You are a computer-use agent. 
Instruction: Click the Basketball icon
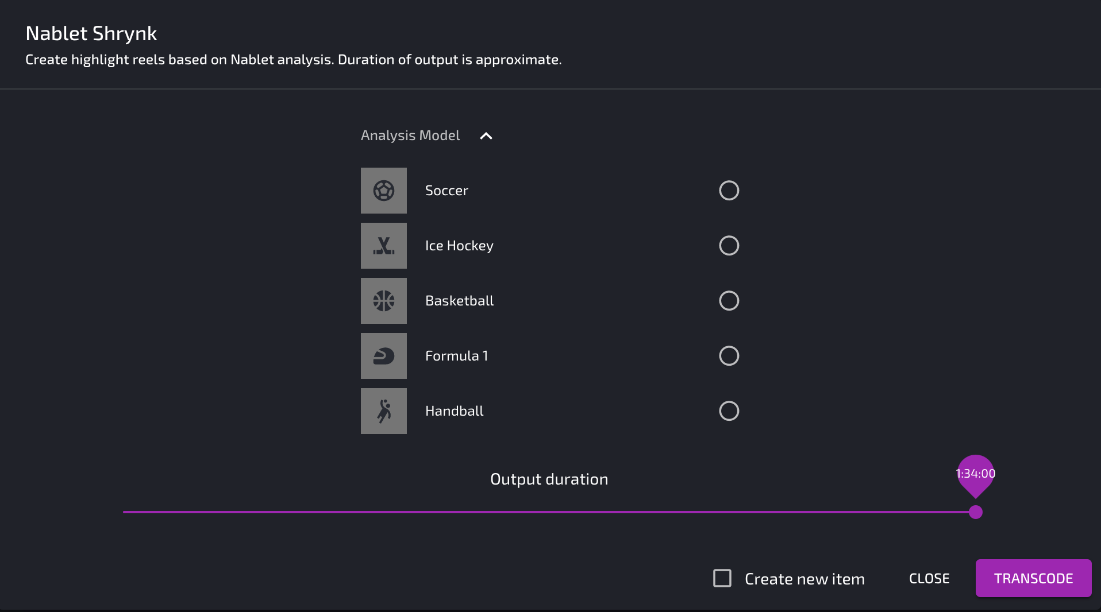383,300
